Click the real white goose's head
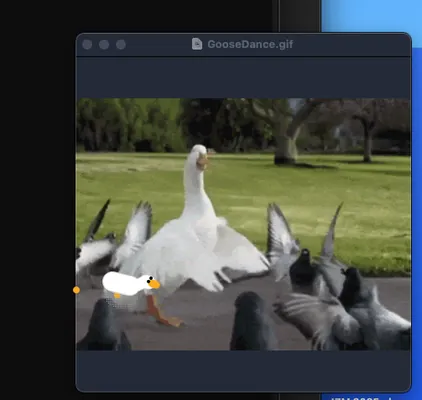 tap(200, 156)
